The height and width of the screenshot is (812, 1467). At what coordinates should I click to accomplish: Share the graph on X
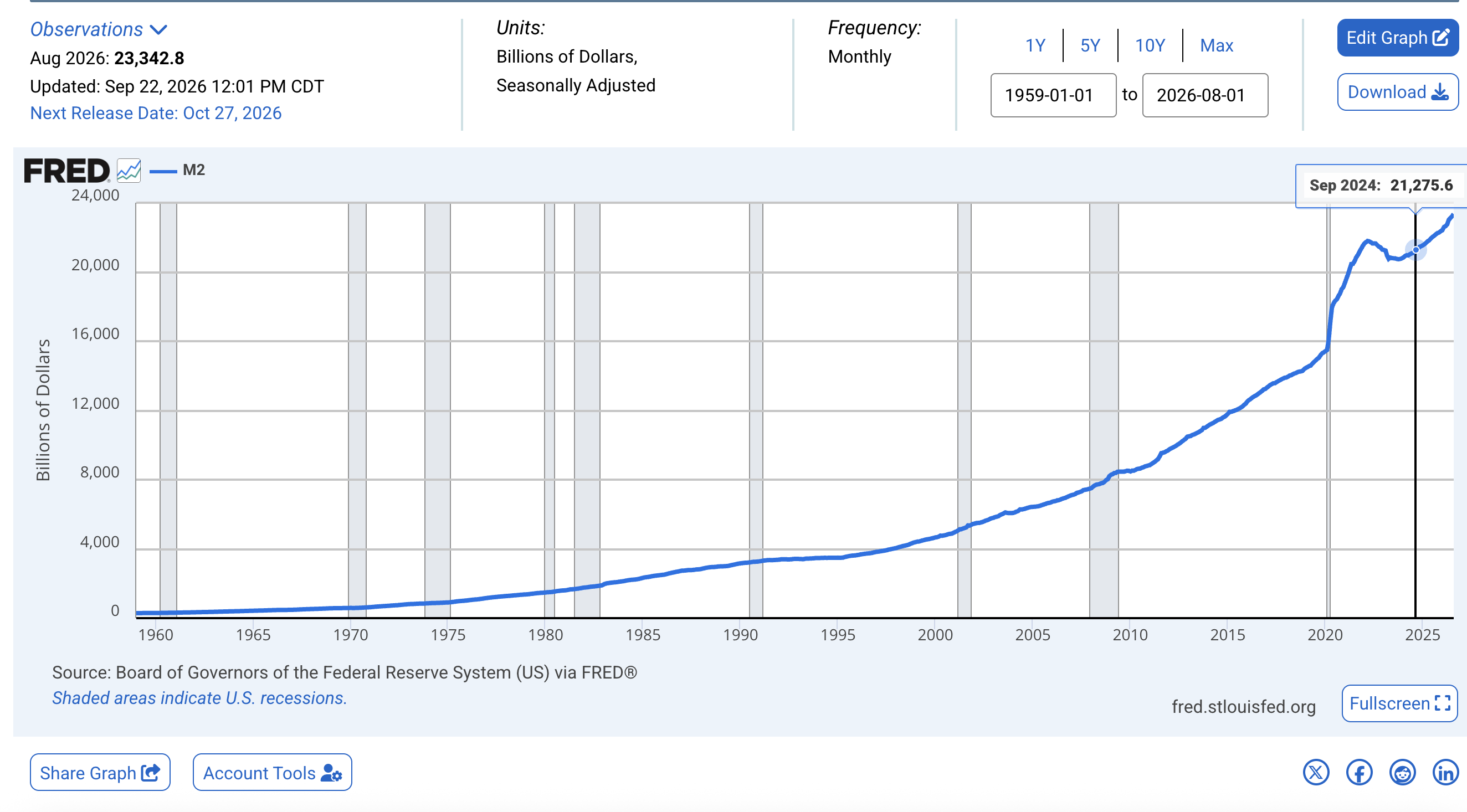point(1316,773)
